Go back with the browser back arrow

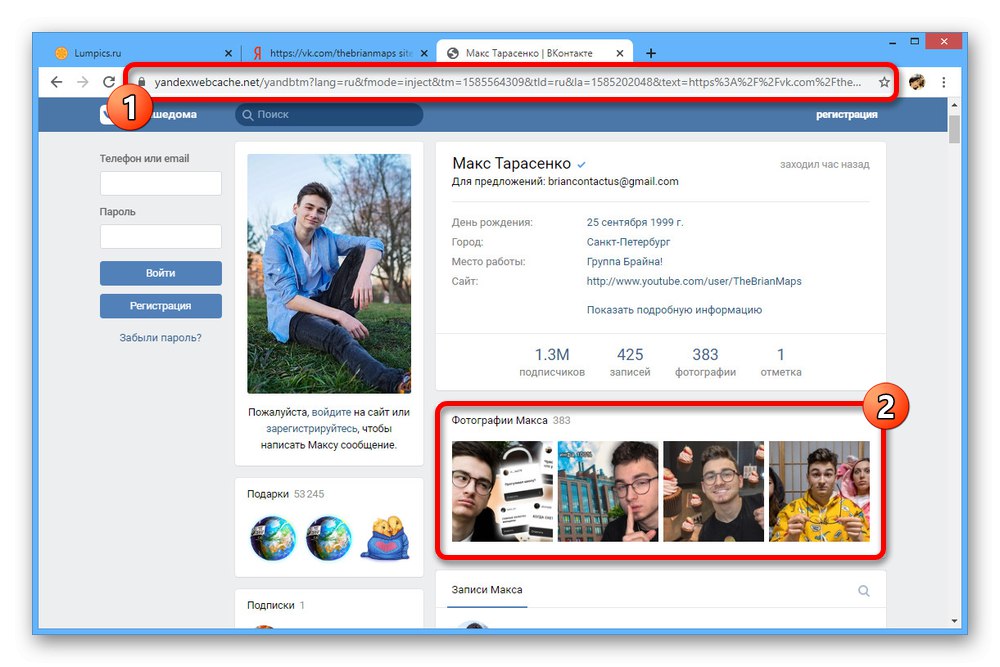click(57, 82)
